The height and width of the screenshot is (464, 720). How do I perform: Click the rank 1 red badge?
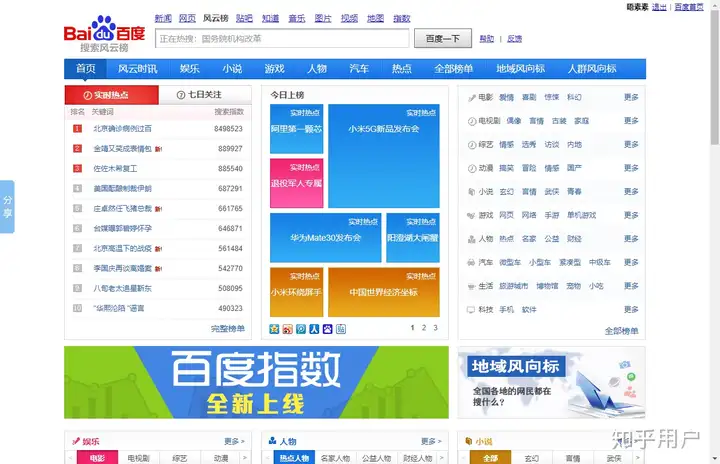click(78, 129)
